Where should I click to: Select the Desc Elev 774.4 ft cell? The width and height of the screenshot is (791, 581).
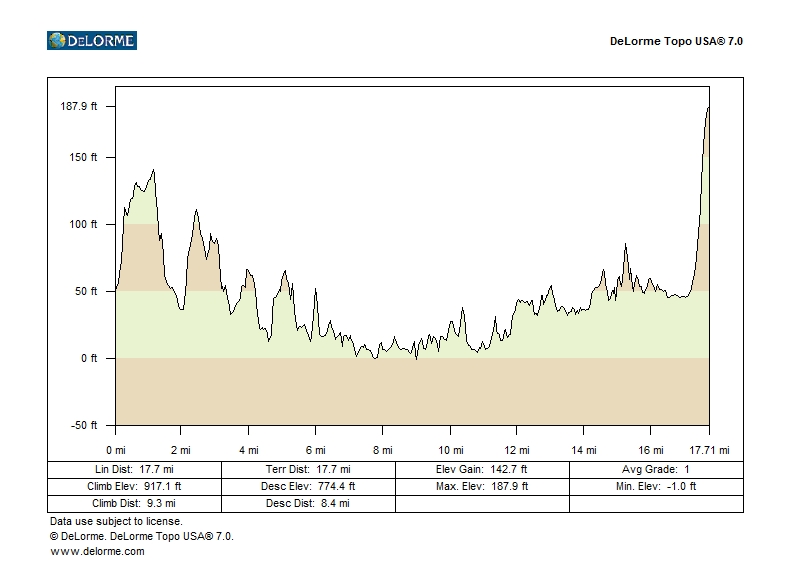[x=308, y=486]
